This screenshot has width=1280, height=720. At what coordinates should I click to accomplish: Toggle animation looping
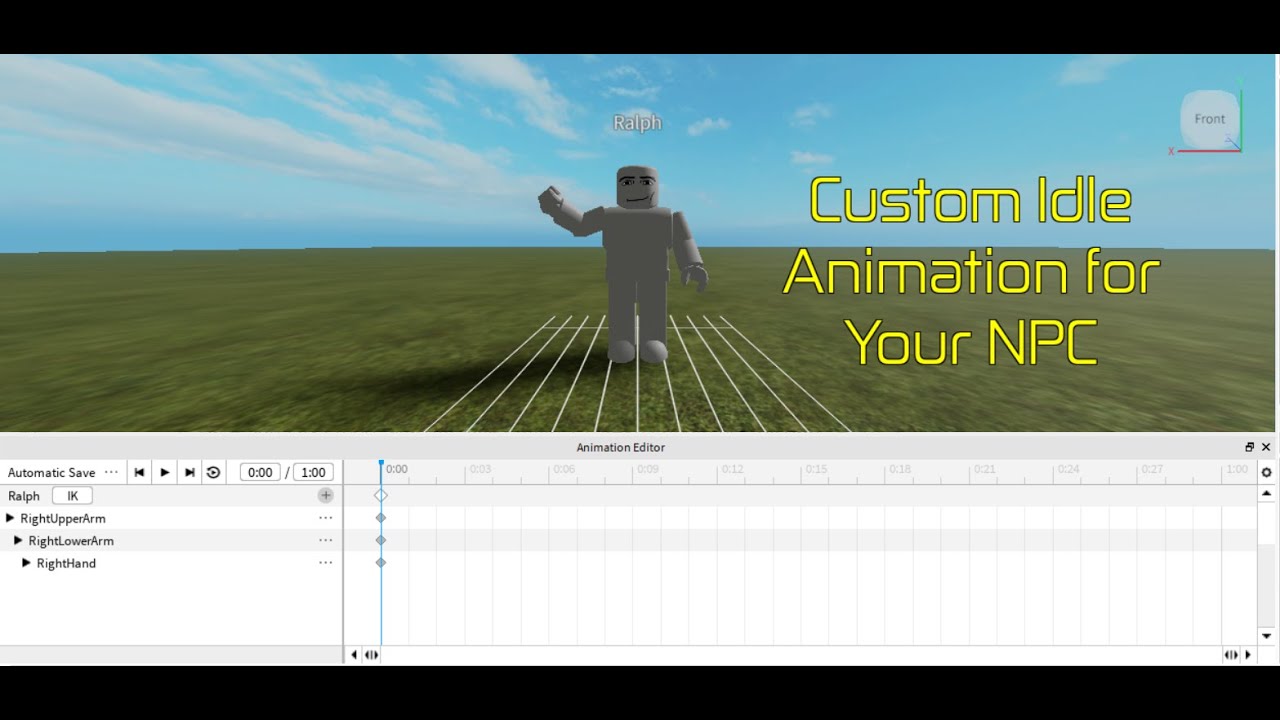[x=213, y=472]
